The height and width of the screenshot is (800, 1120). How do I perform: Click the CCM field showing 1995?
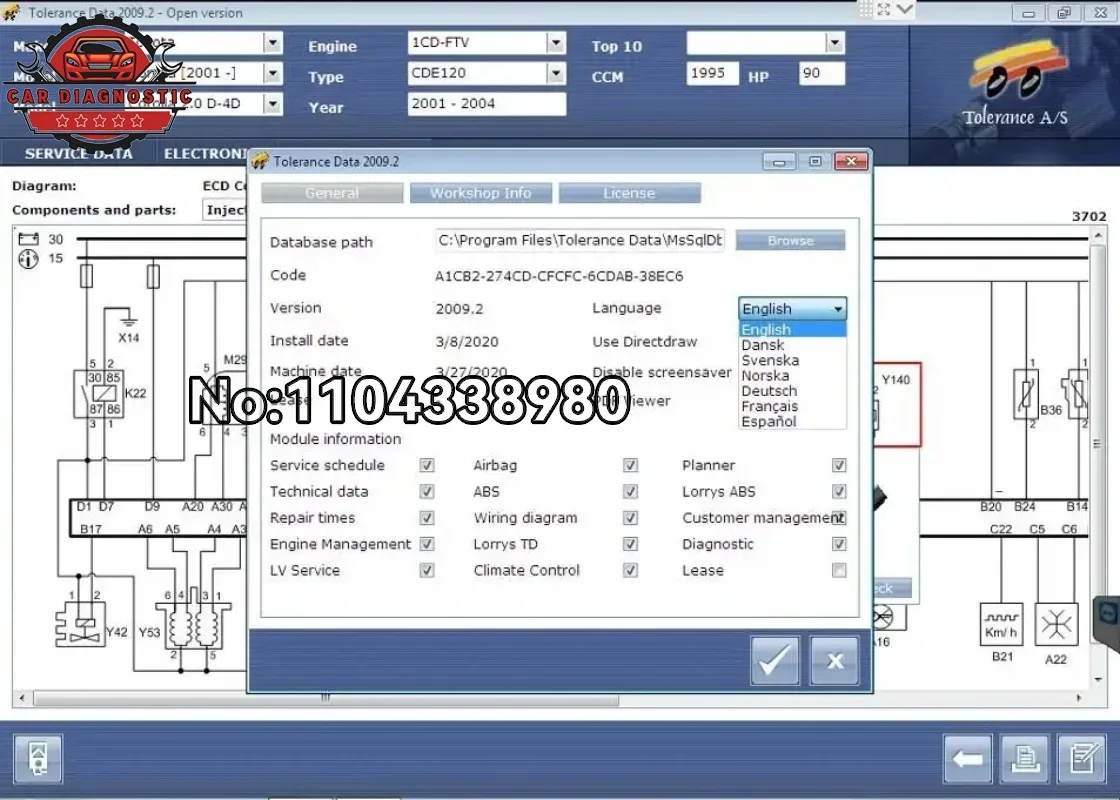[712, 74]
